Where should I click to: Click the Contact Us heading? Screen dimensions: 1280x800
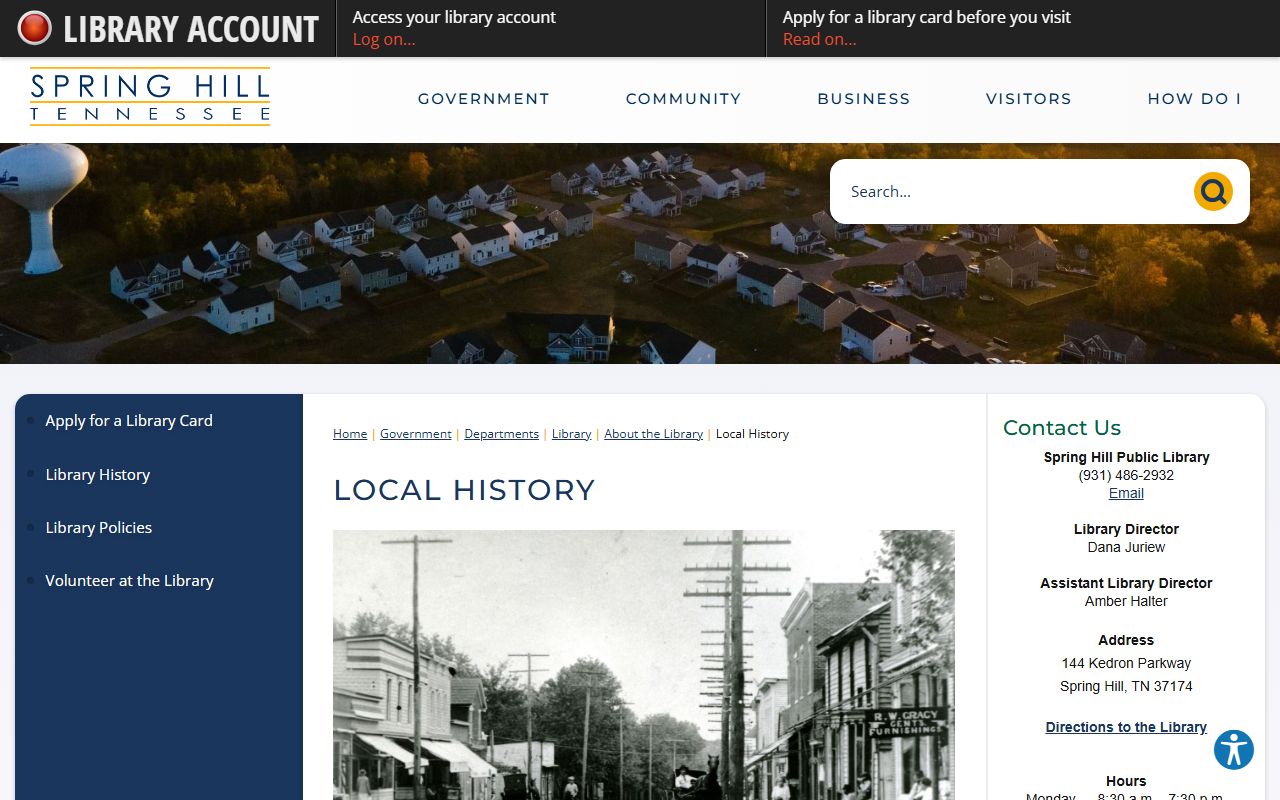tap(1062, 428)
